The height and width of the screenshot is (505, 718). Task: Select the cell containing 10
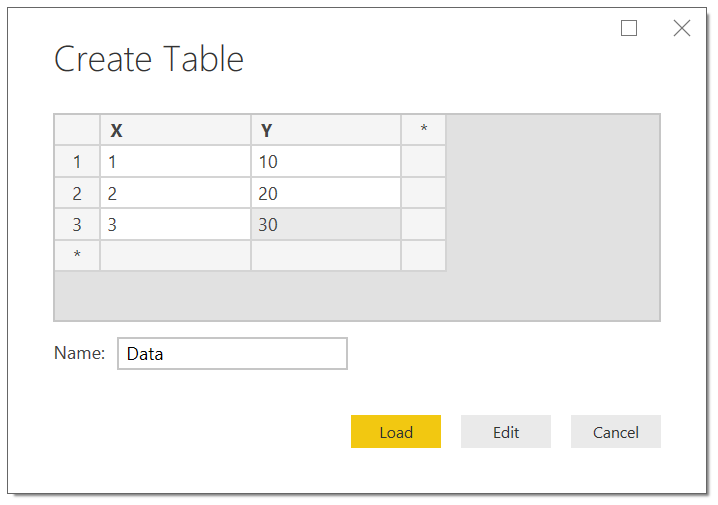point(326,161)
